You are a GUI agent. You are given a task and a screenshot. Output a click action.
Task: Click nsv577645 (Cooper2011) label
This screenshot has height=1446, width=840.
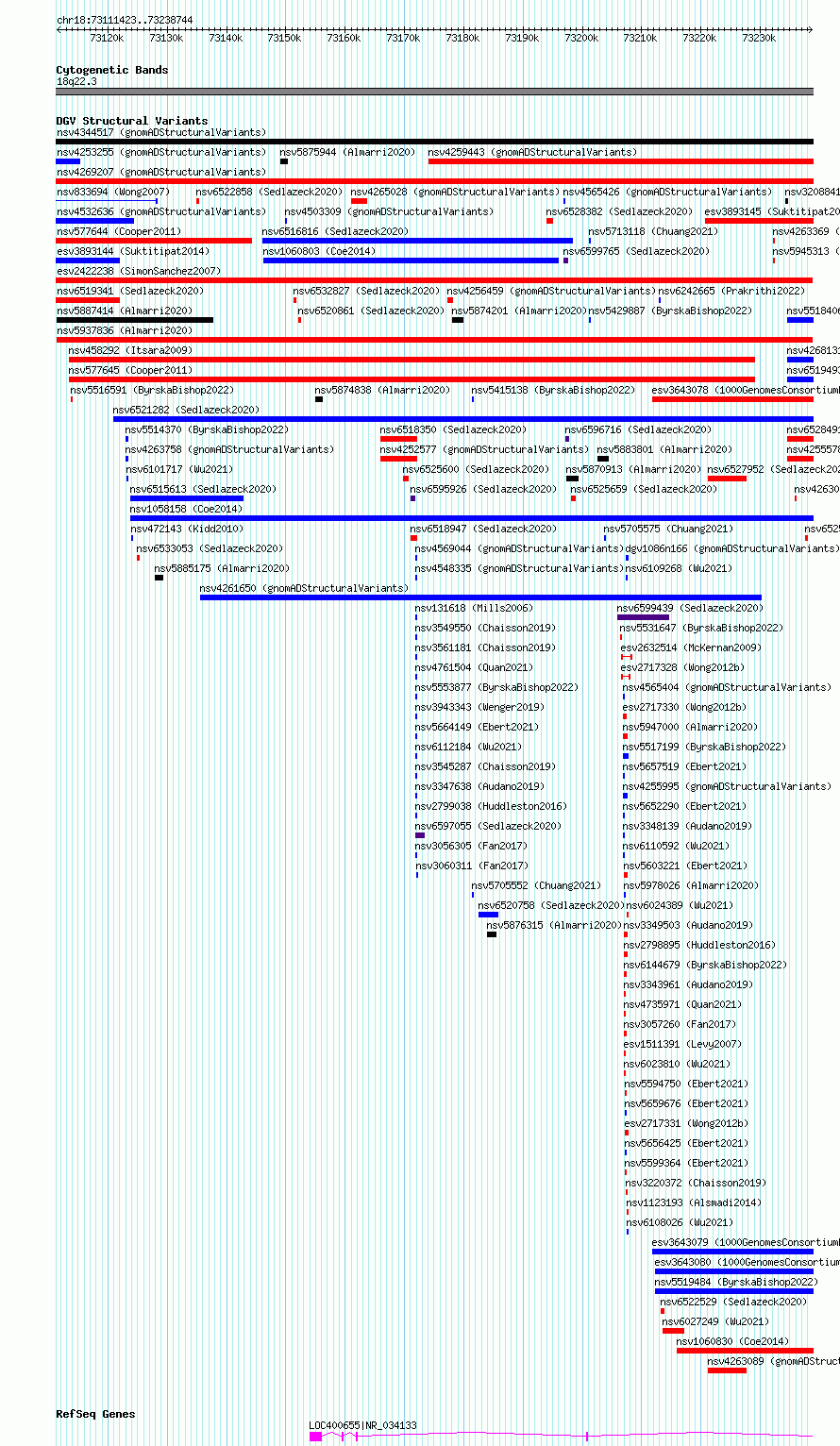point(130,370)
